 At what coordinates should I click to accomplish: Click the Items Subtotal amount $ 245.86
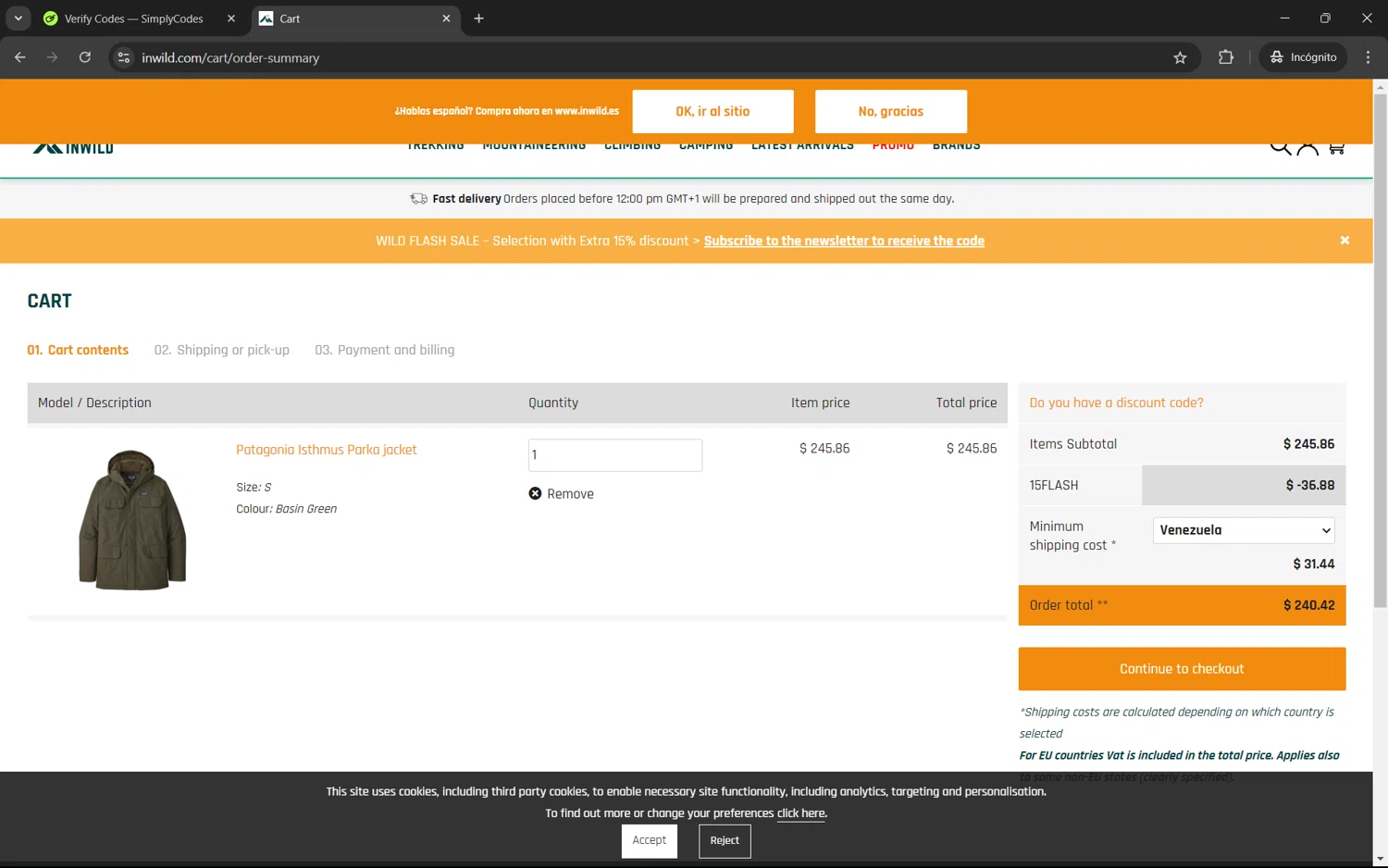(x=1308, y=444)
